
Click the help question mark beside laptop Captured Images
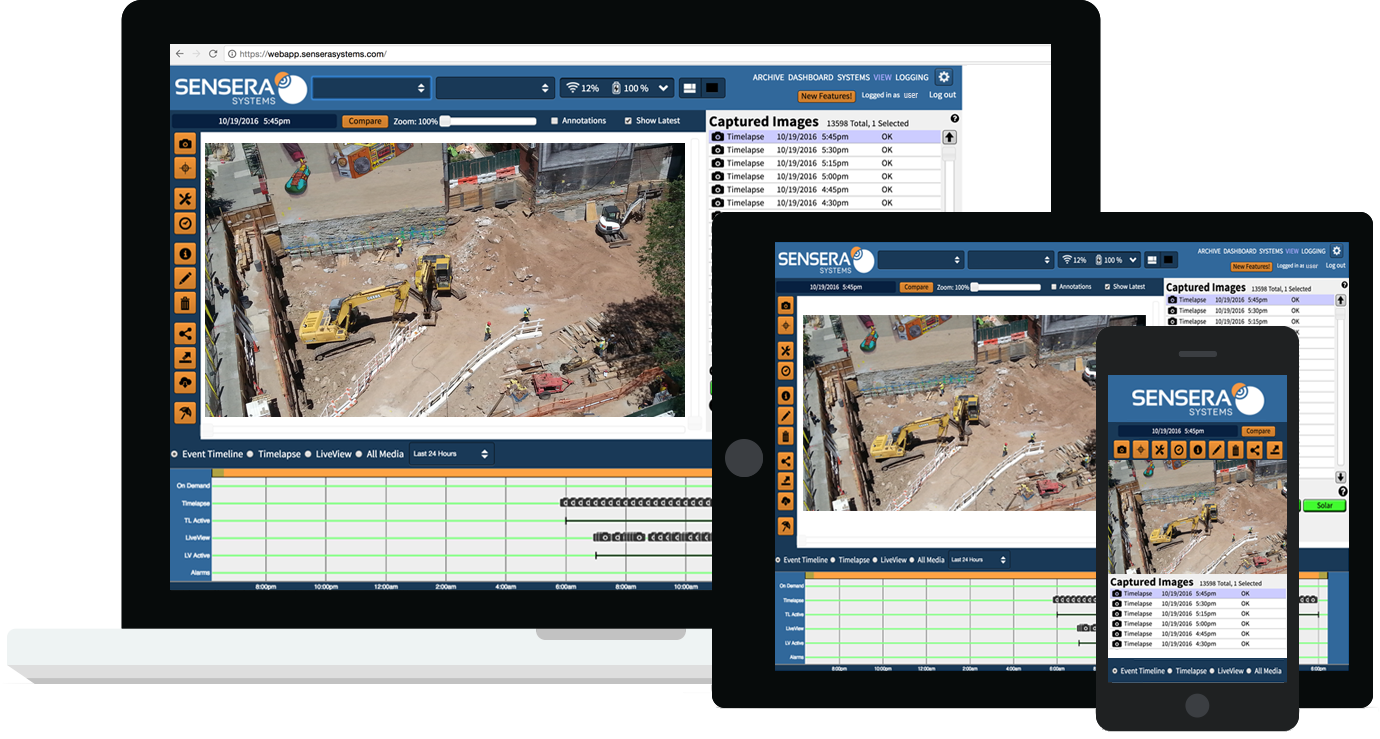point(955,119)
